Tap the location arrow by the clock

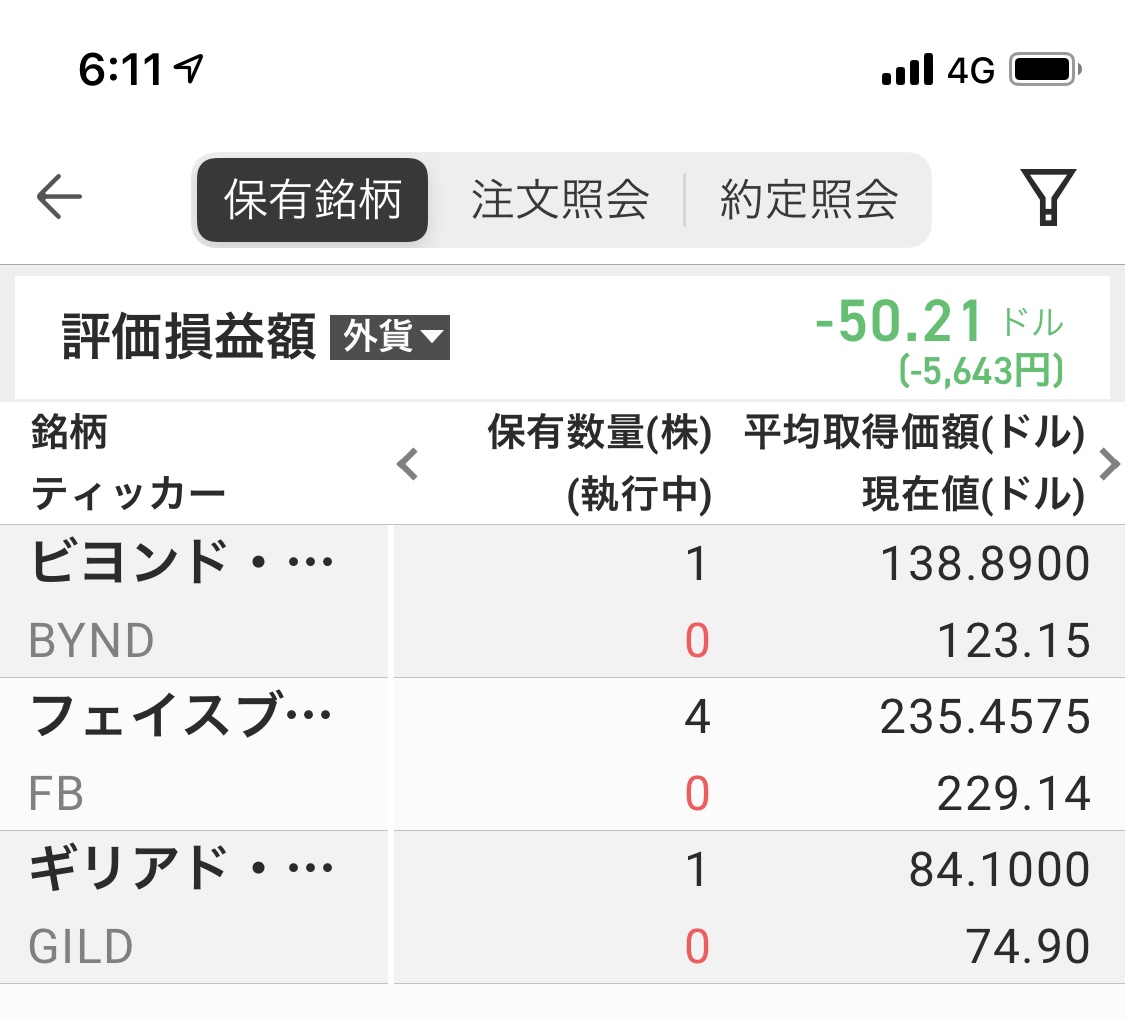pos(189,69)
